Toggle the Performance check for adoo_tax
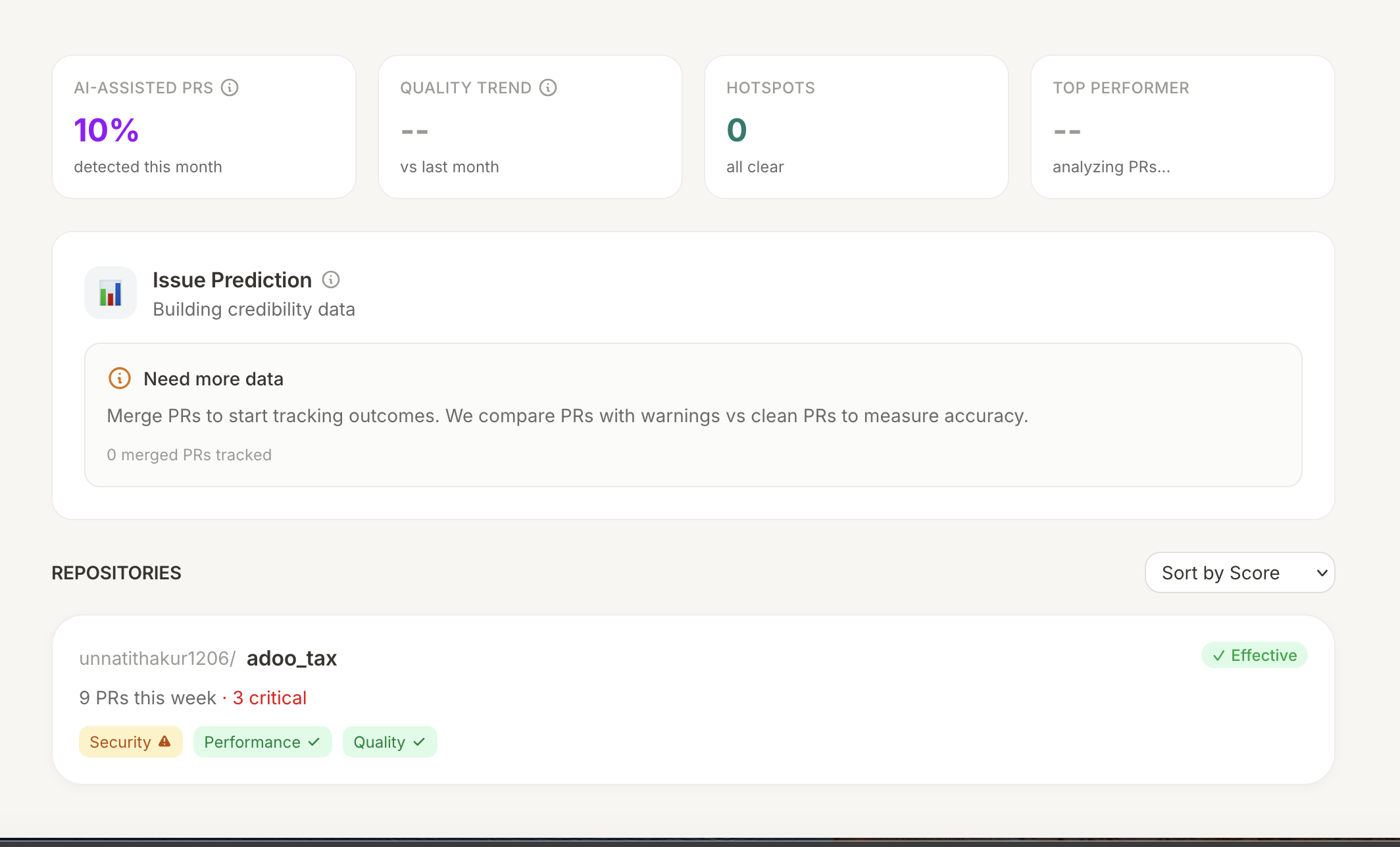Screen dimensions: 1400x847 pyautogui.click(x=262, y=741)
